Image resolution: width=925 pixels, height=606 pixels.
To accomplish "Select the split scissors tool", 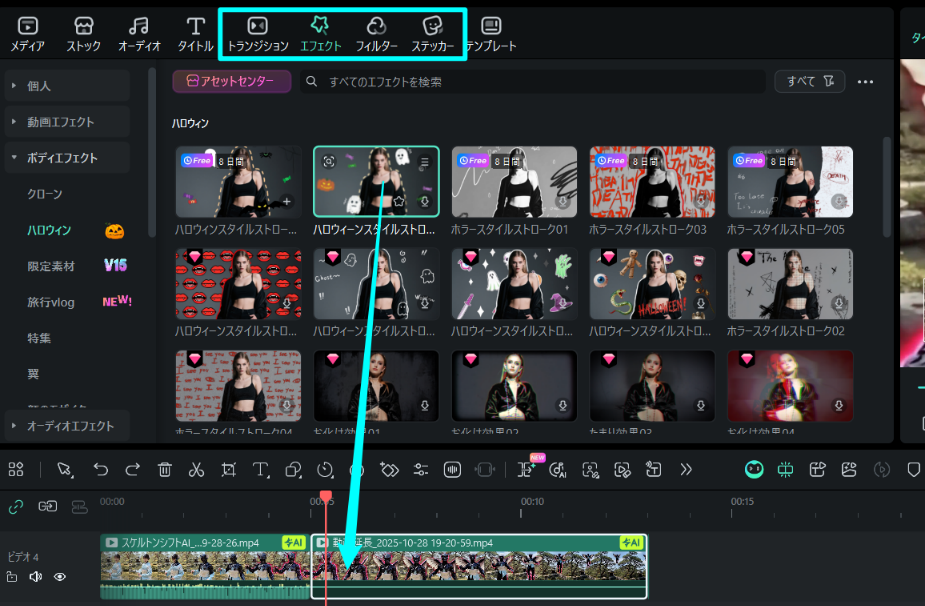I will (196, 468).
